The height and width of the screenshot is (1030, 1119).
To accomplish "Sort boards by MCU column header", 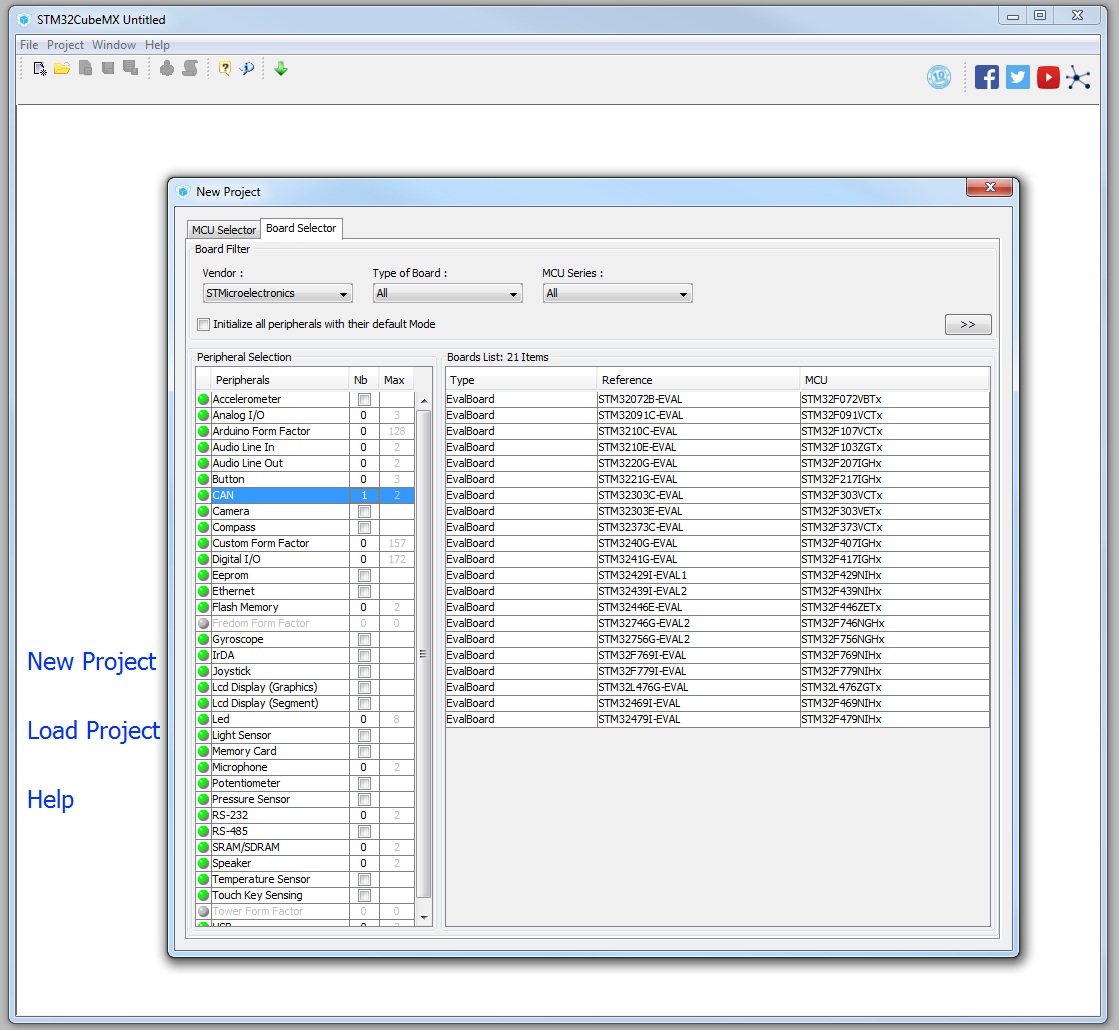I will [x=895, y=380].
